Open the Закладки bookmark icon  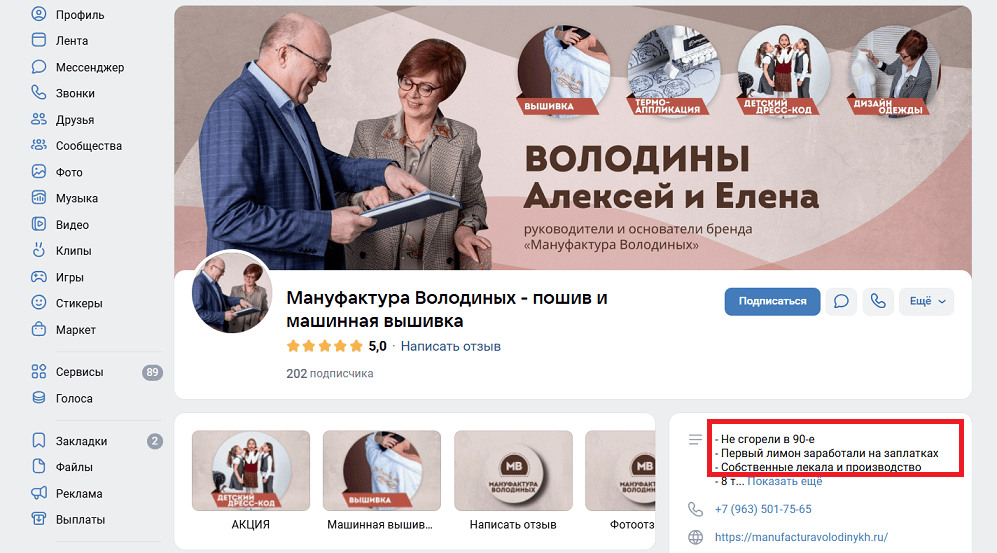(x=39, y=440)
